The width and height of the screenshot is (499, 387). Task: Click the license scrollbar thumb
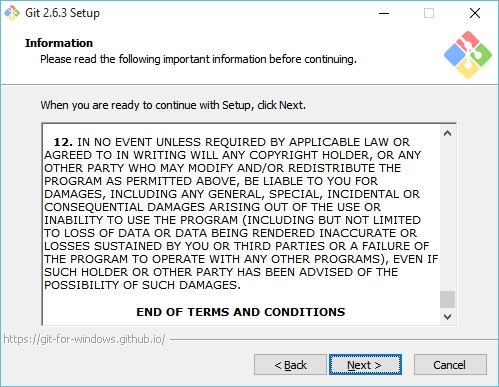(x=447, y=300)
